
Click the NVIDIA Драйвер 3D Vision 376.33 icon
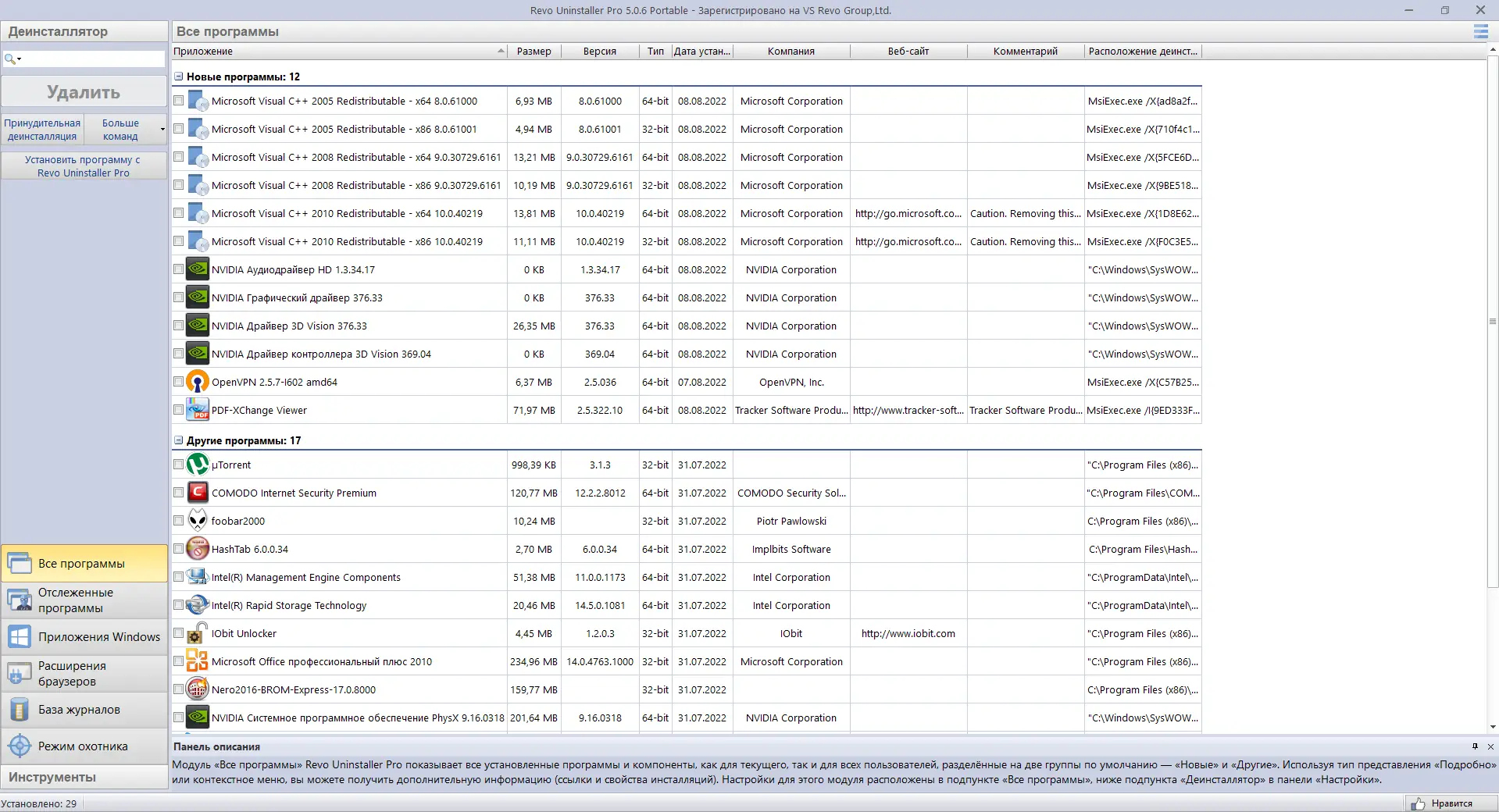click(198, 326)
